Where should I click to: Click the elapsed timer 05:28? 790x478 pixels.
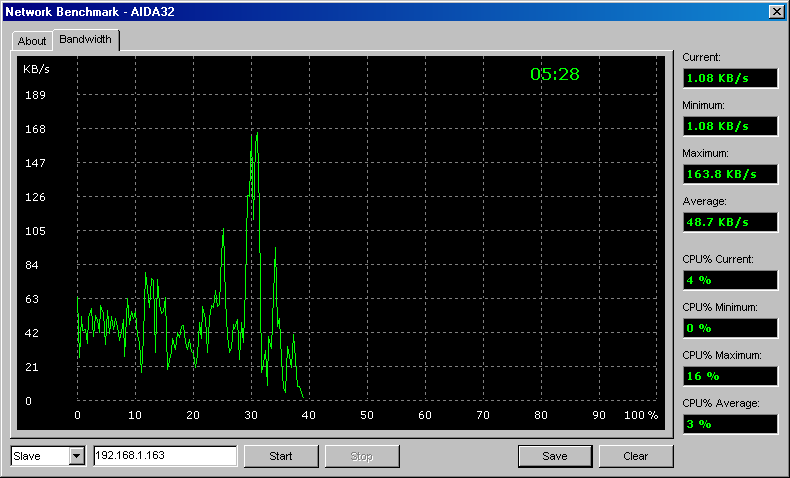(555, 75)
